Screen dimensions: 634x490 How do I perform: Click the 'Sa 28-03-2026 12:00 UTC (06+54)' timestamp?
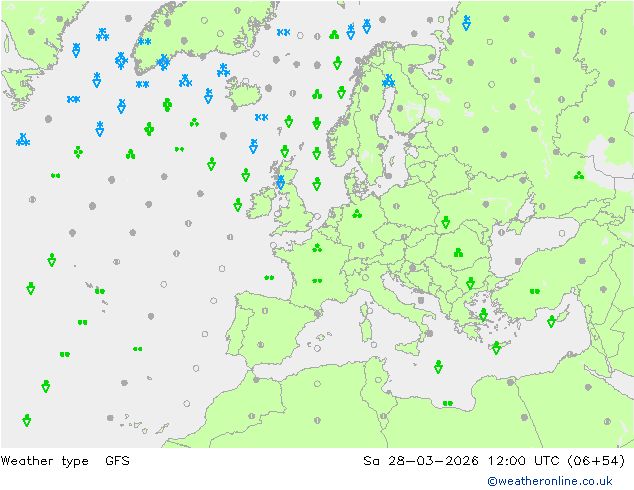click(x=494, y=461)
